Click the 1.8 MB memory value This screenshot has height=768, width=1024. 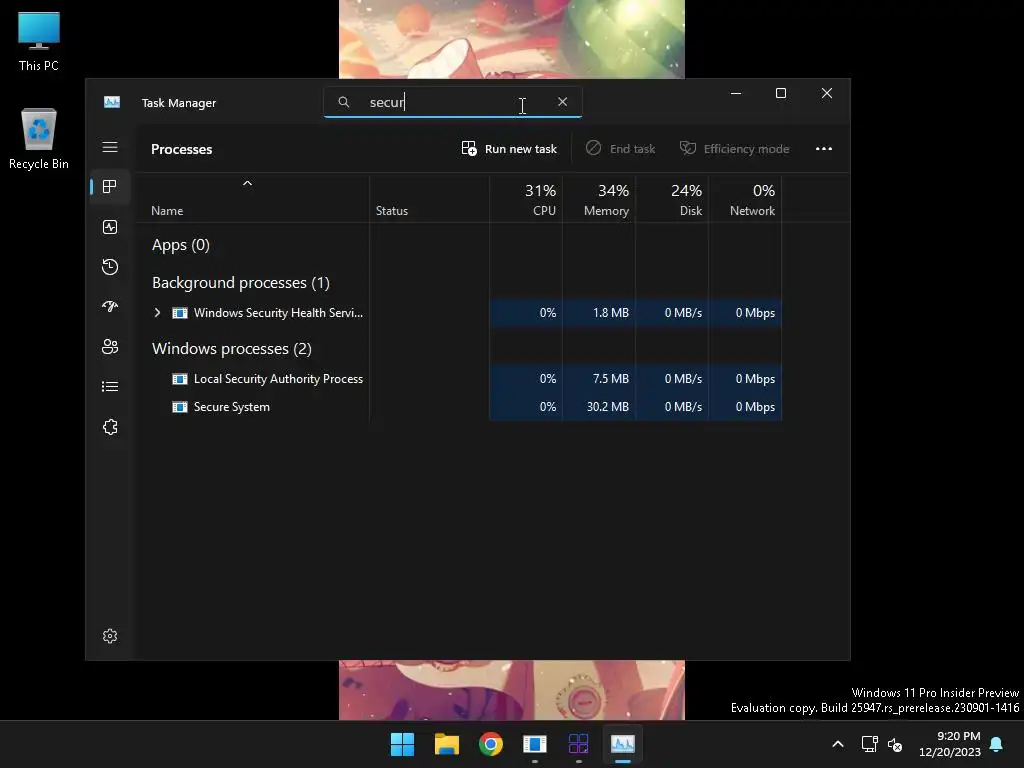tap(611, 313)
